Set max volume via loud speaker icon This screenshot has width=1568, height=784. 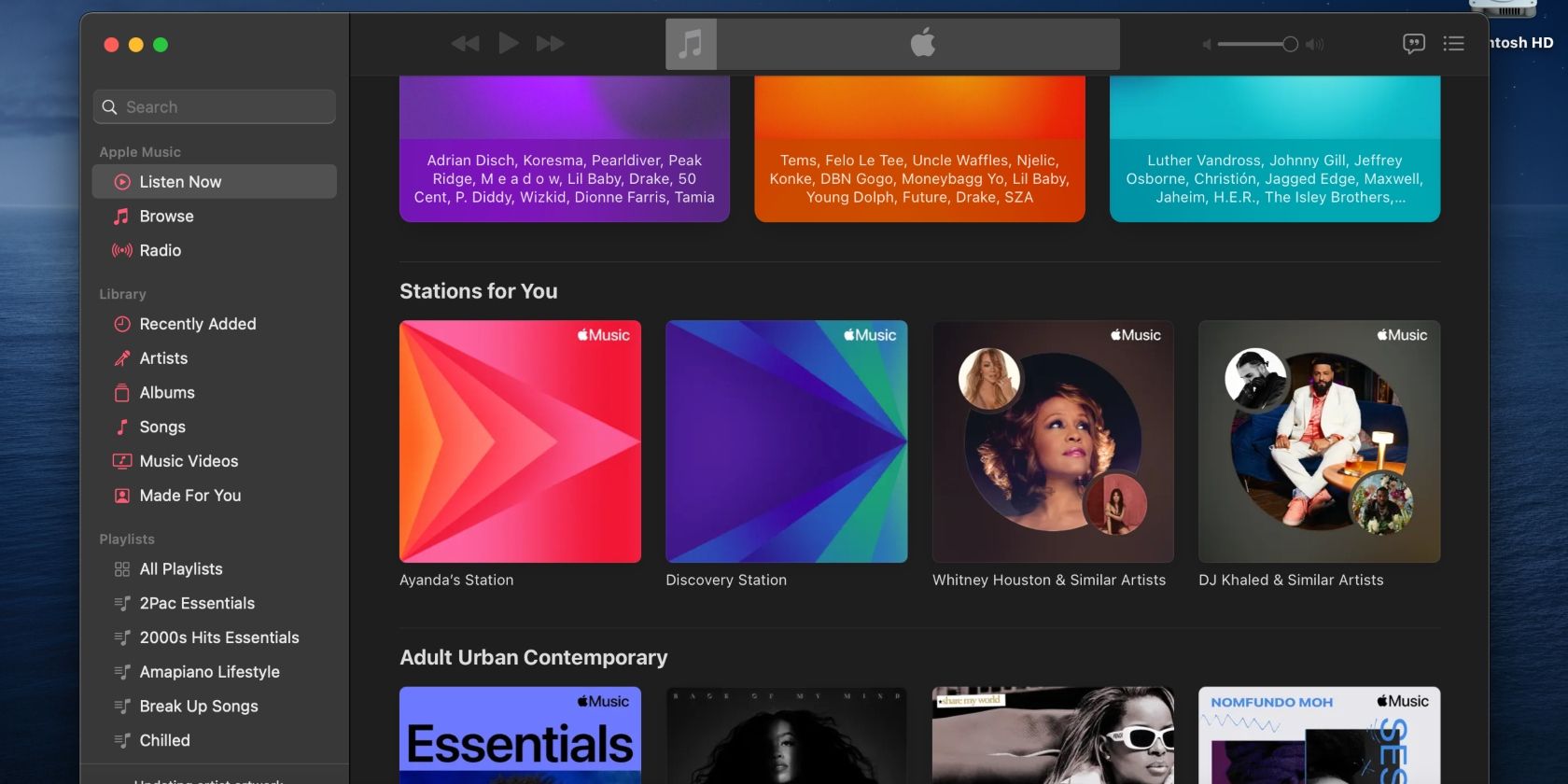click(x=1314, y=44)
